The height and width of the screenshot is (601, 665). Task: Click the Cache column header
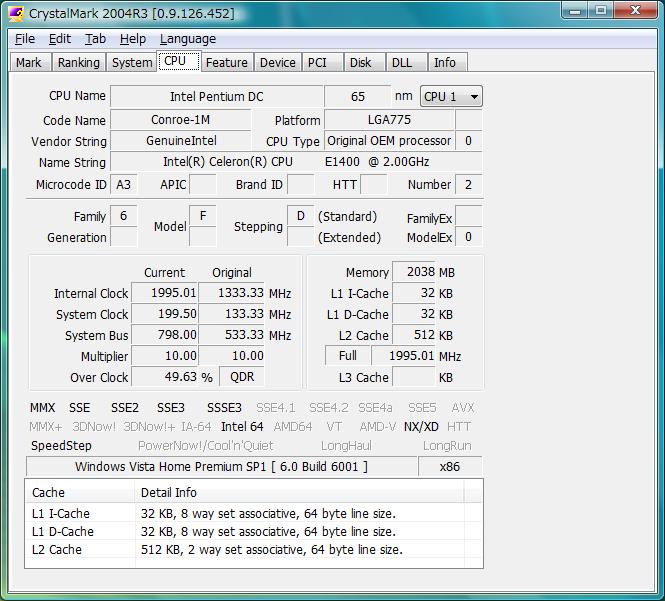(x=81, y=492)
